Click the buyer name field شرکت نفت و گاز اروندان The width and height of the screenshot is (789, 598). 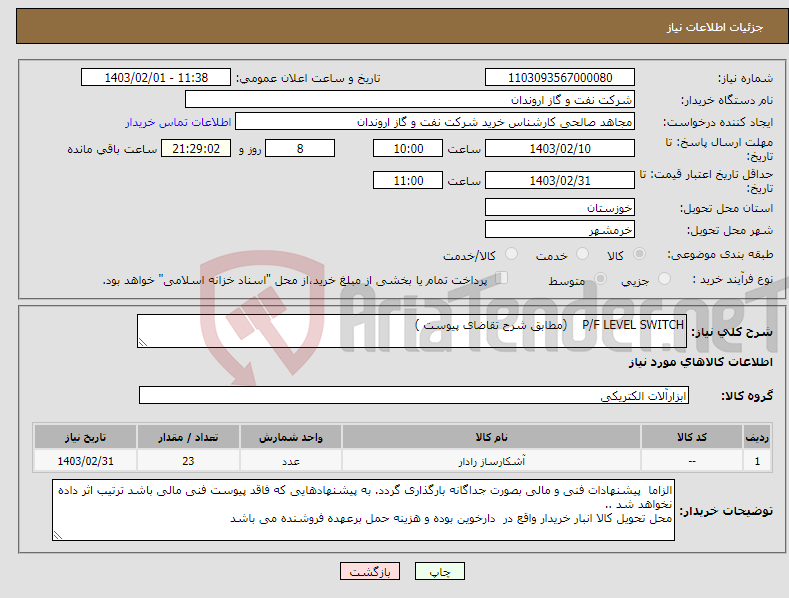[410, 99]
